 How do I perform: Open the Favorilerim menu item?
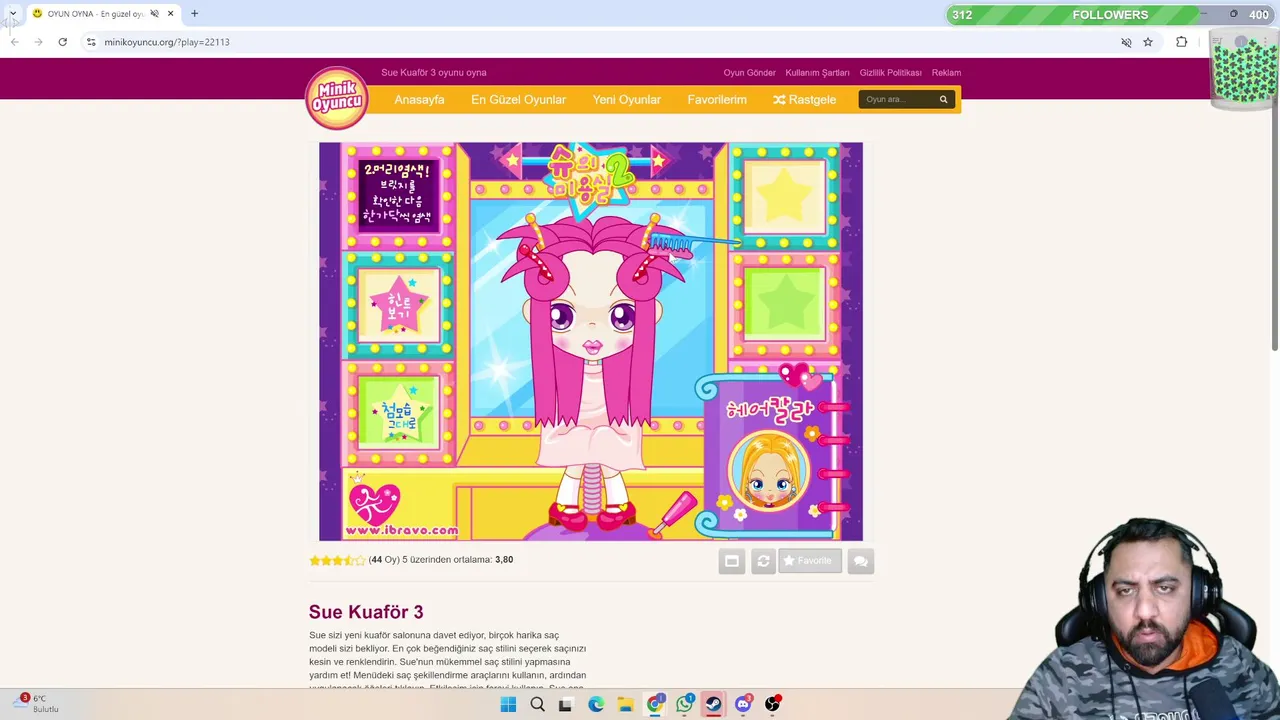717,100
